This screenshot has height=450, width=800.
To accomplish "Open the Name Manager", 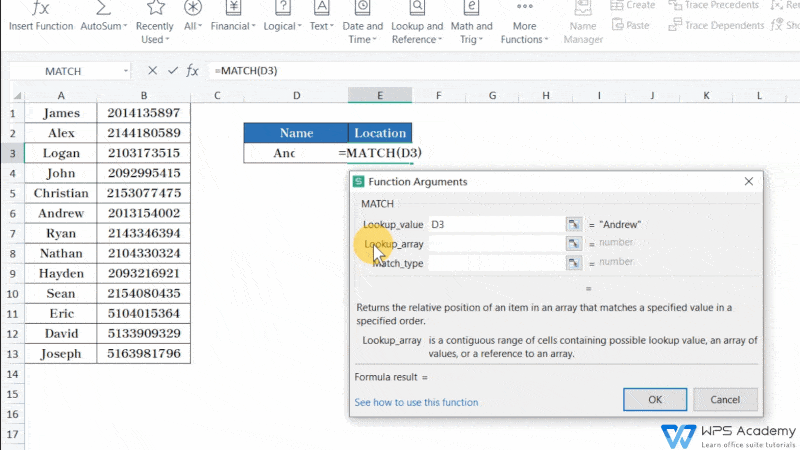I will (583, 23).
